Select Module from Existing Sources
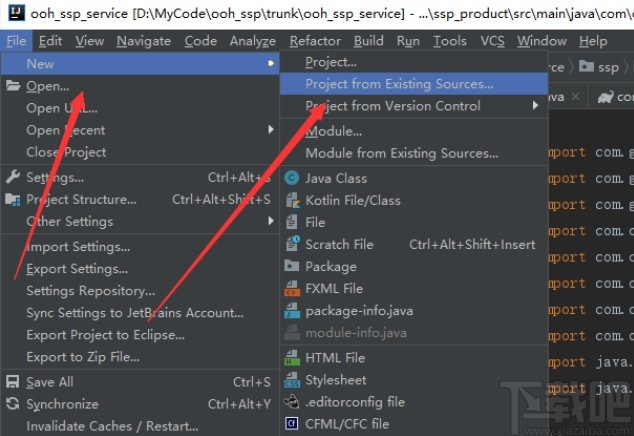This screenshot has width=634, height=436. tap(401, 153)
